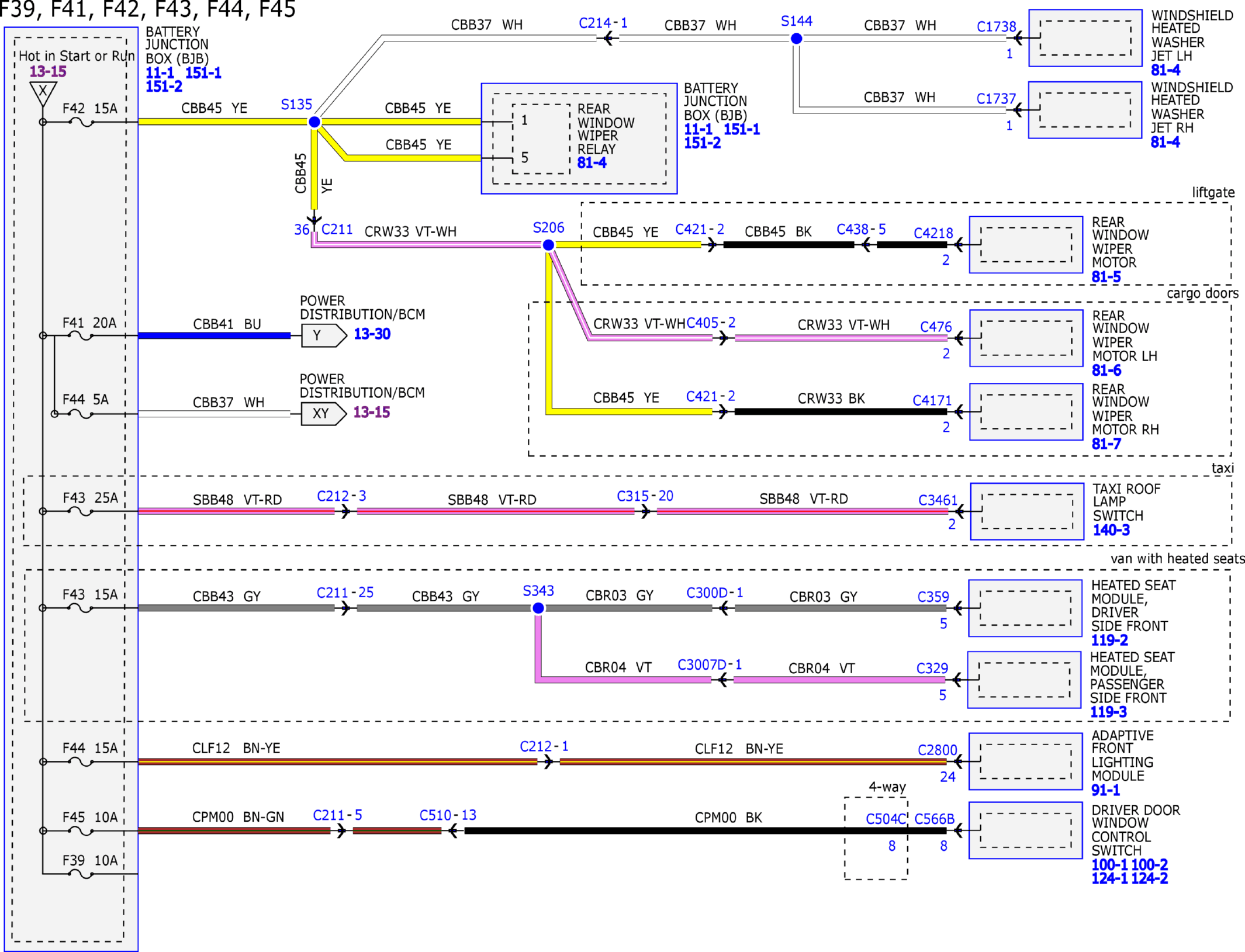Screen dimensions: 1245x952
Task: Click the S144 splice dot
Action: tap(796, 39)
